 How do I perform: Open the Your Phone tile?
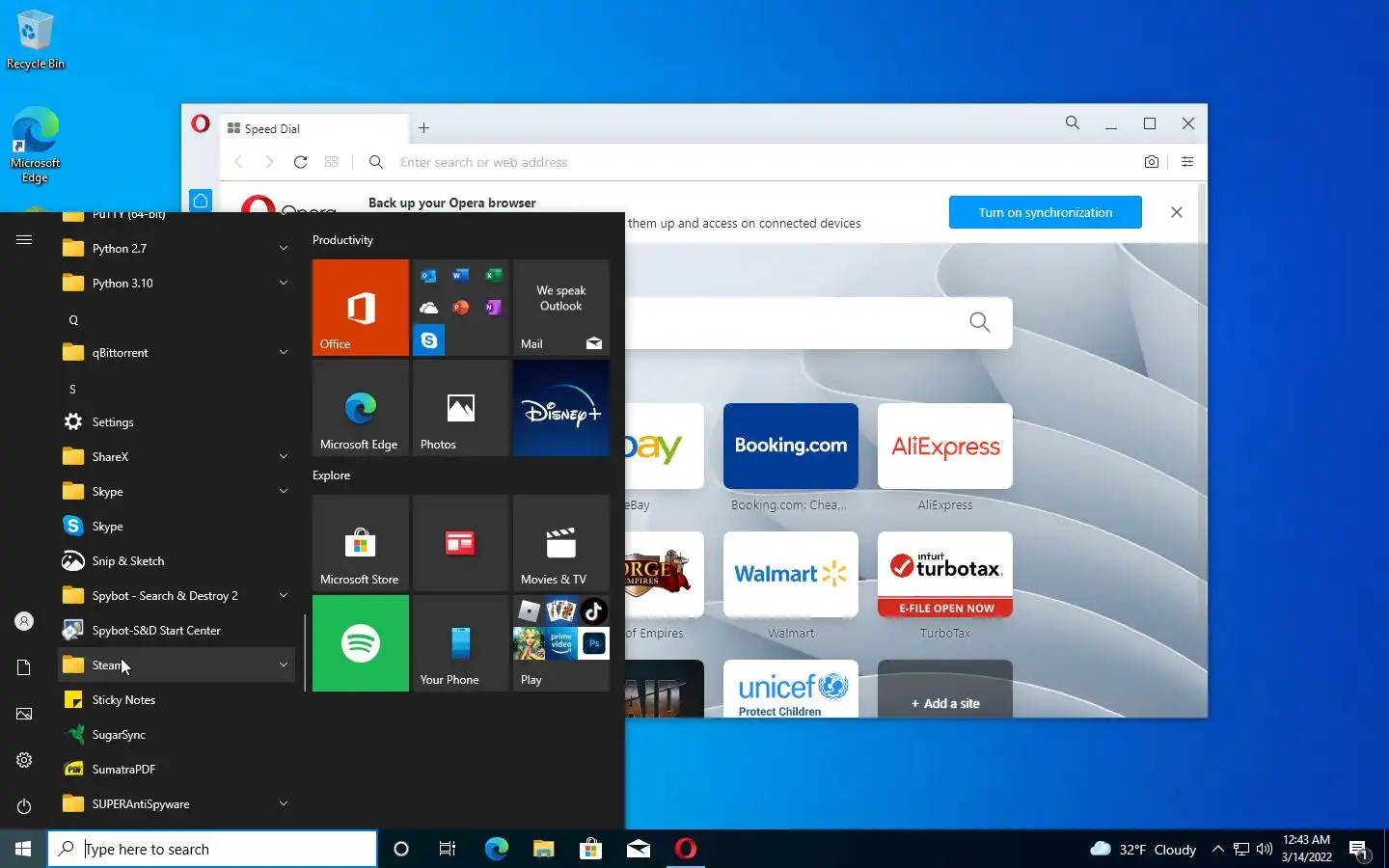(x=461, y=643)
